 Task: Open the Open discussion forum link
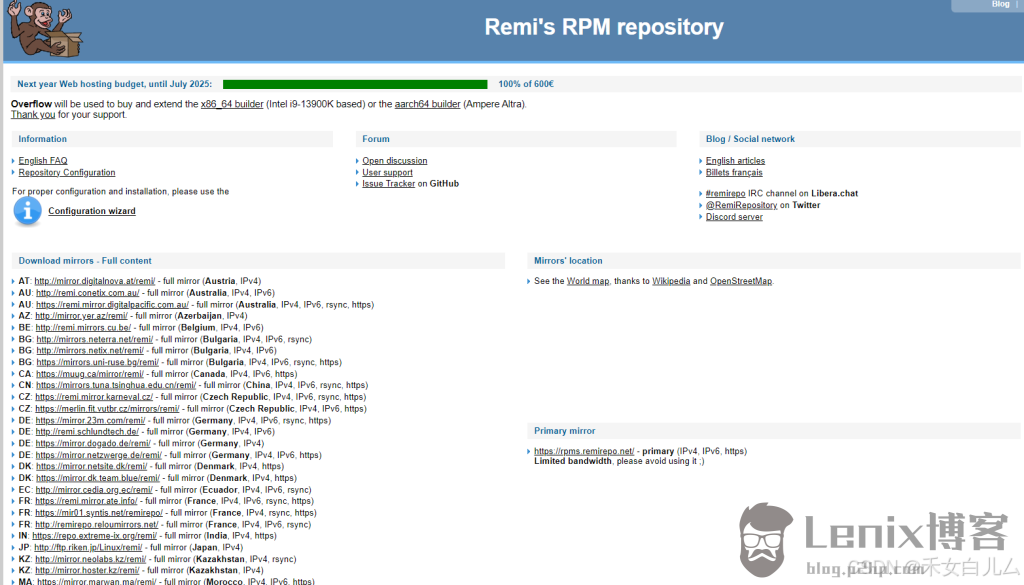pyautogui.click(x=394, y=161)
